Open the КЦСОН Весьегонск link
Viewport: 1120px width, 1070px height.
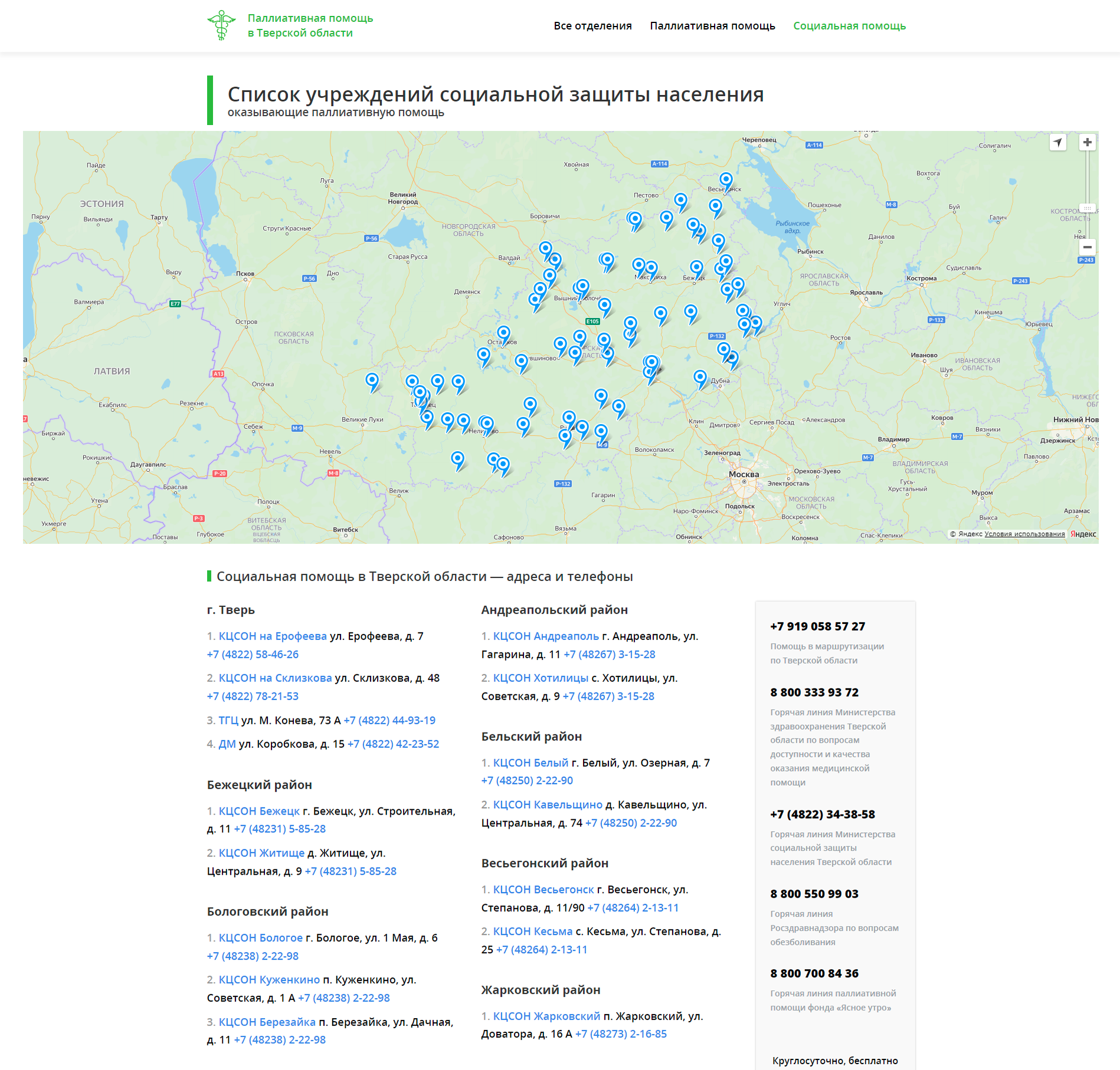point(543,890)
